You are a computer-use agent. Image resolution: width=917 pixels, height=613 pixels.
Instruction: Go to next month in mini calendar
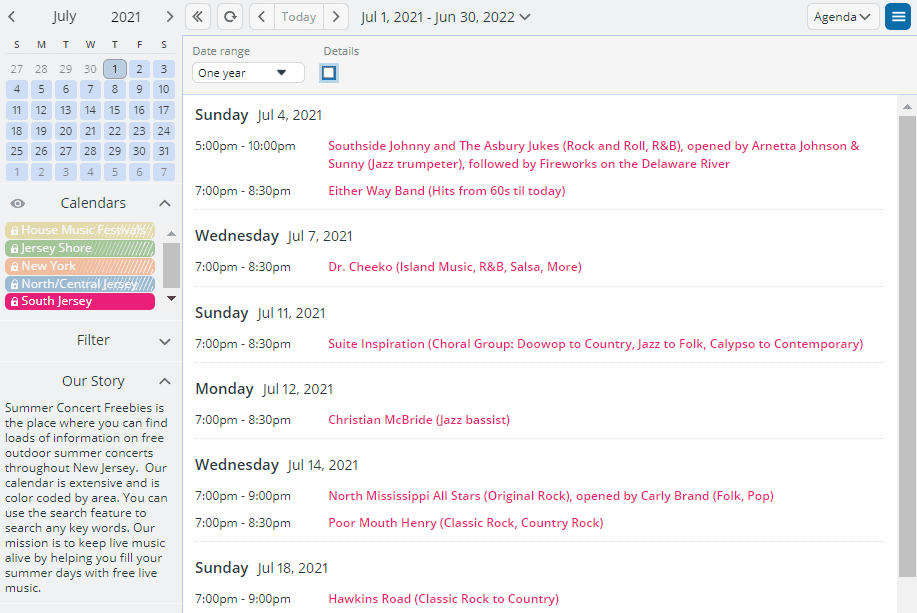[169, 17]
